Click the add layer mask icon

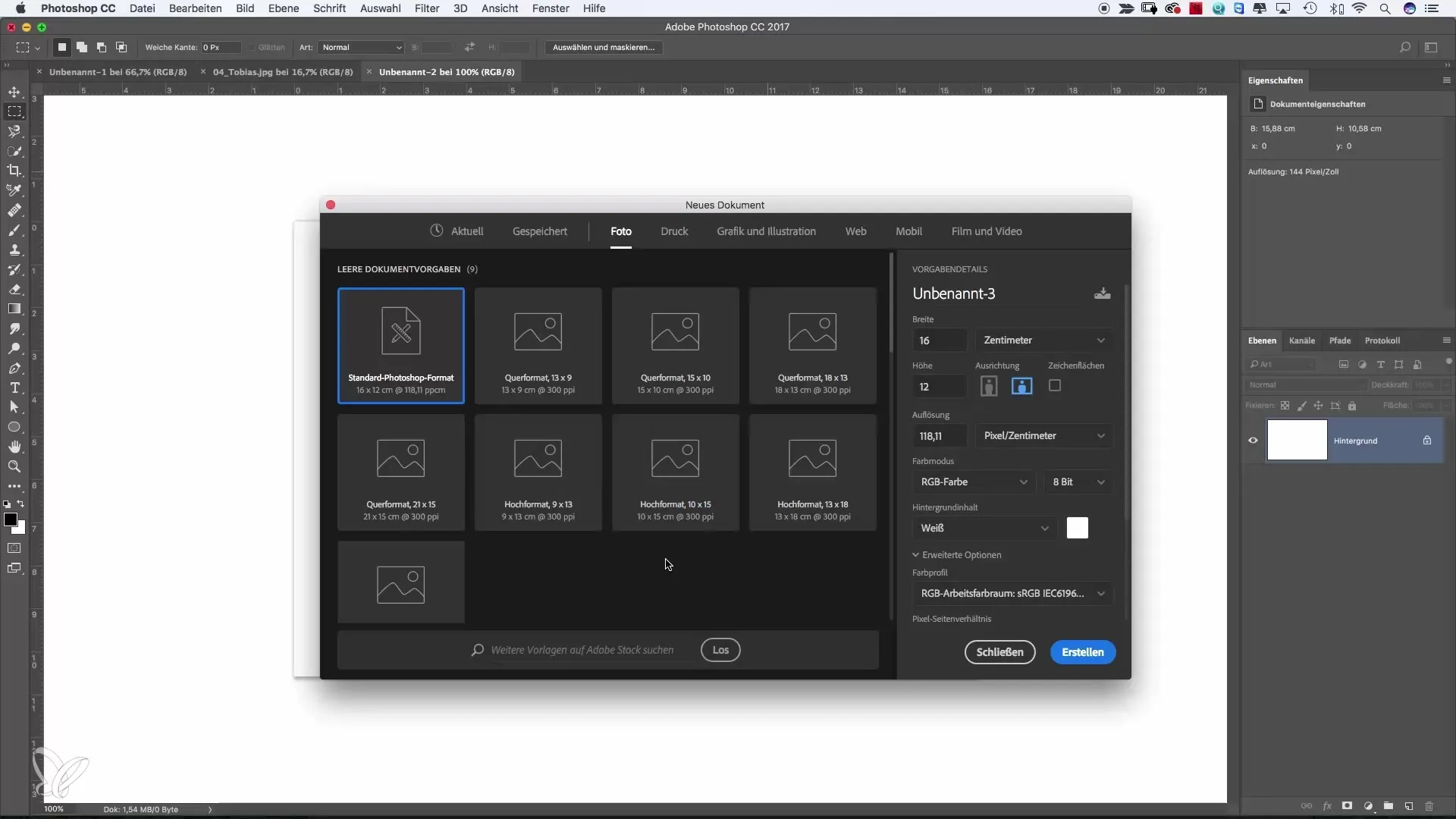(1348, 806)
